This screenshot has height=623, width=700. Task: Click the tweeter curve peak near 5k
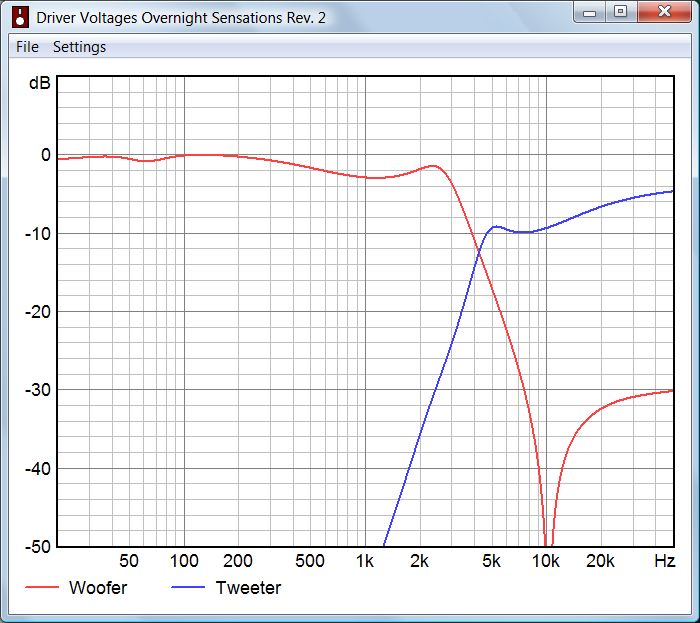coord(496,227)
